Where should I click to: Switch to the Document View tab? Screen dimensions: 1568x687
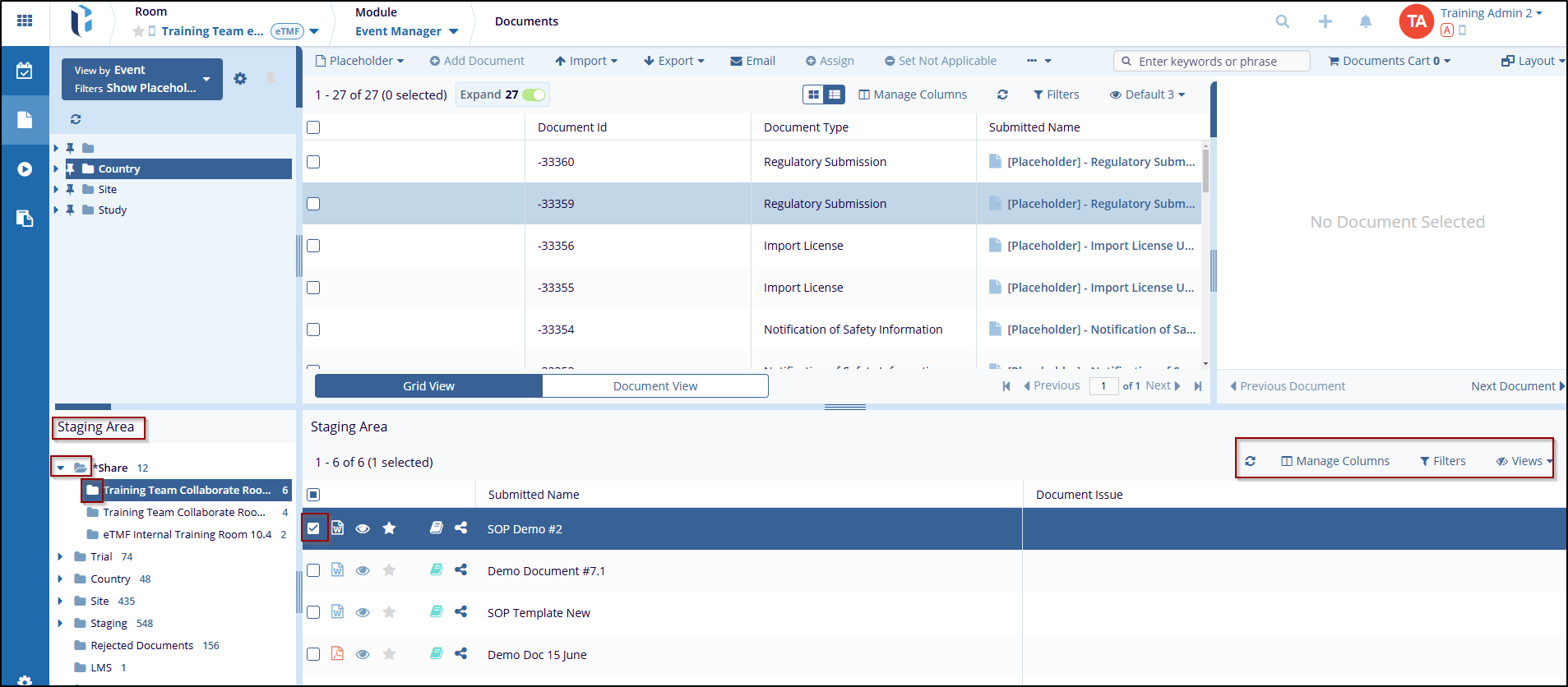coord(654,386)
